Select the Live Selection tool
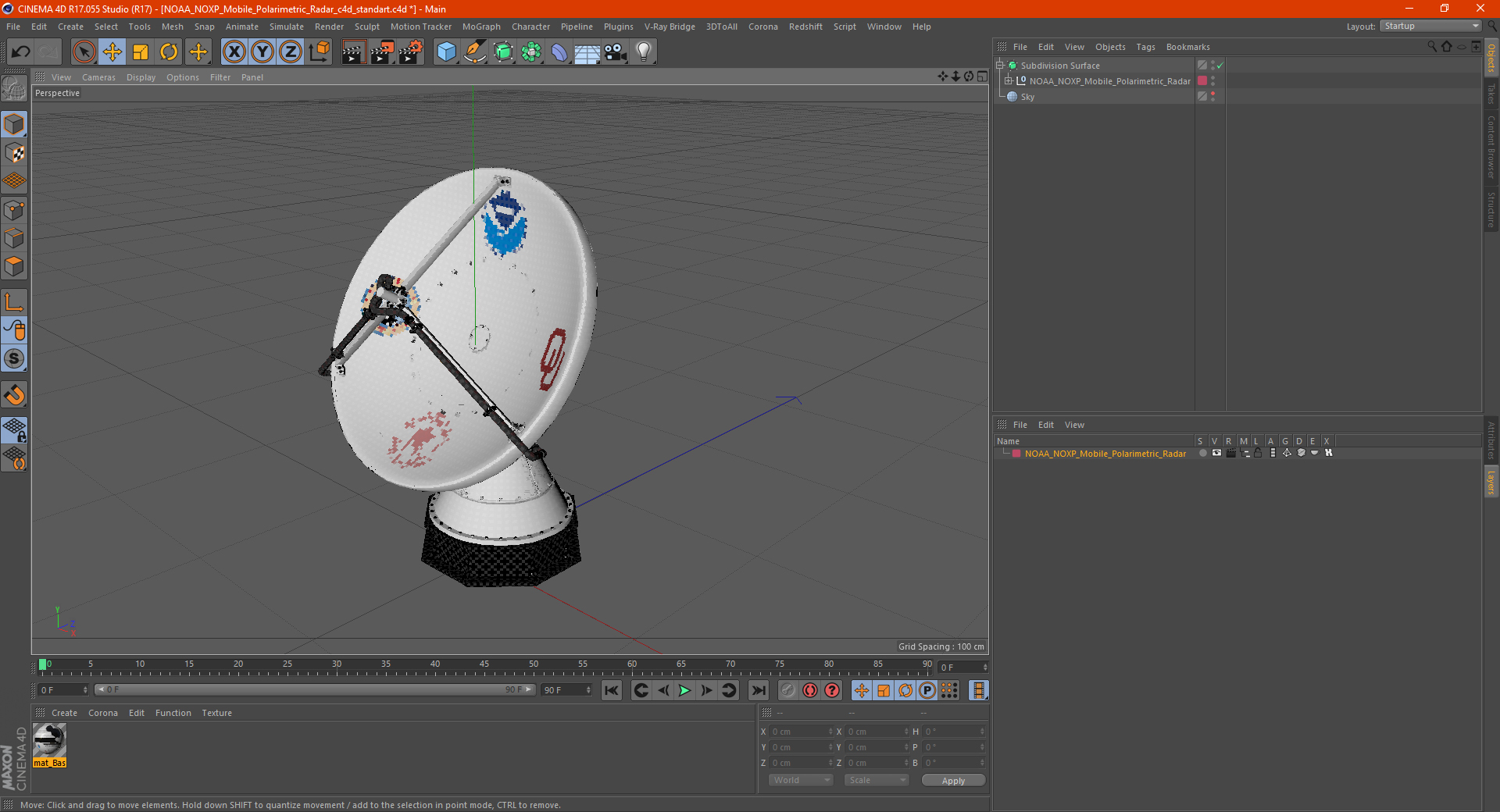Viewport: 1500px width, 812px height. (84, 52)
